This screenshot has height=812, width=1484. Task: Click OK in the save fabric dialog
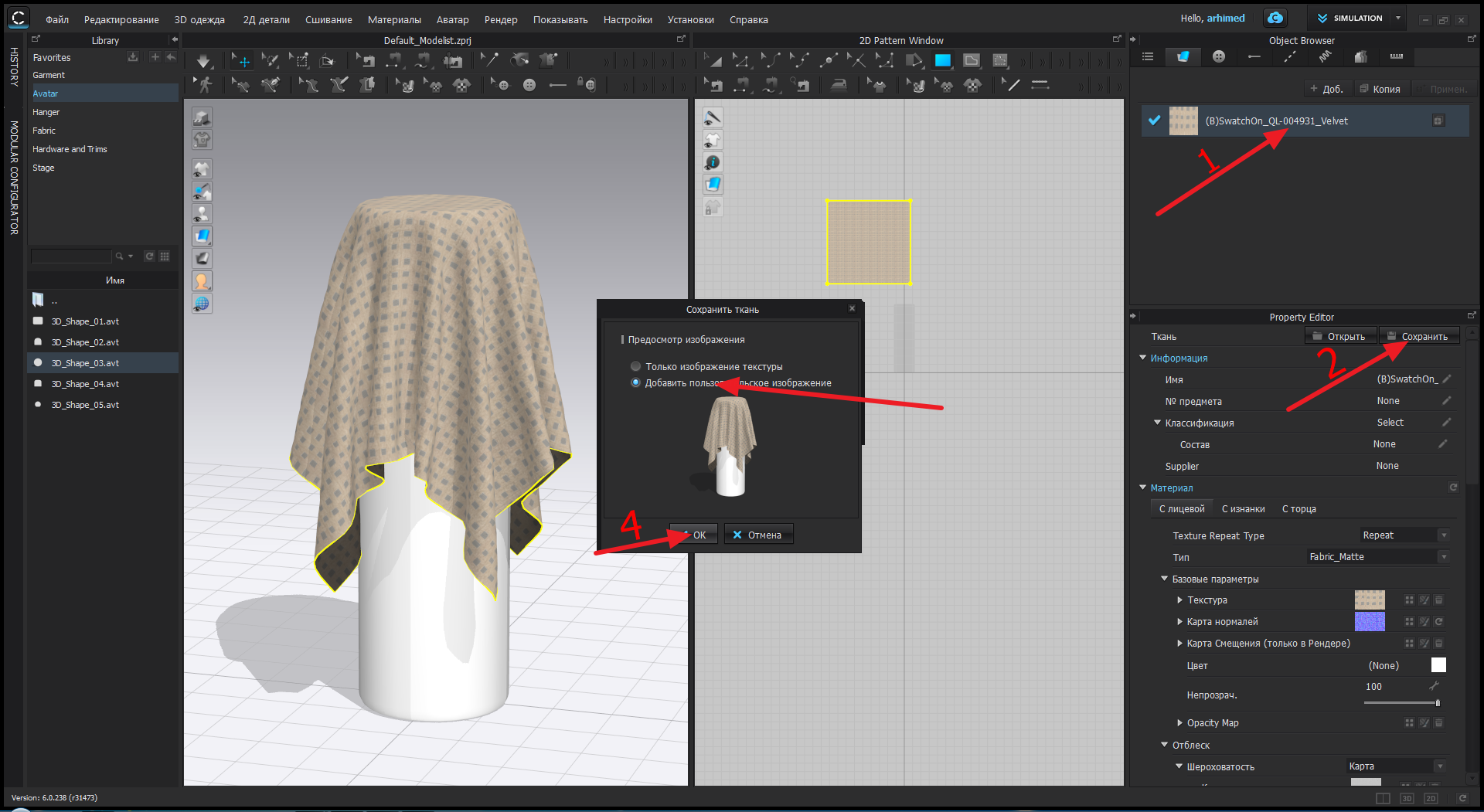694,535
